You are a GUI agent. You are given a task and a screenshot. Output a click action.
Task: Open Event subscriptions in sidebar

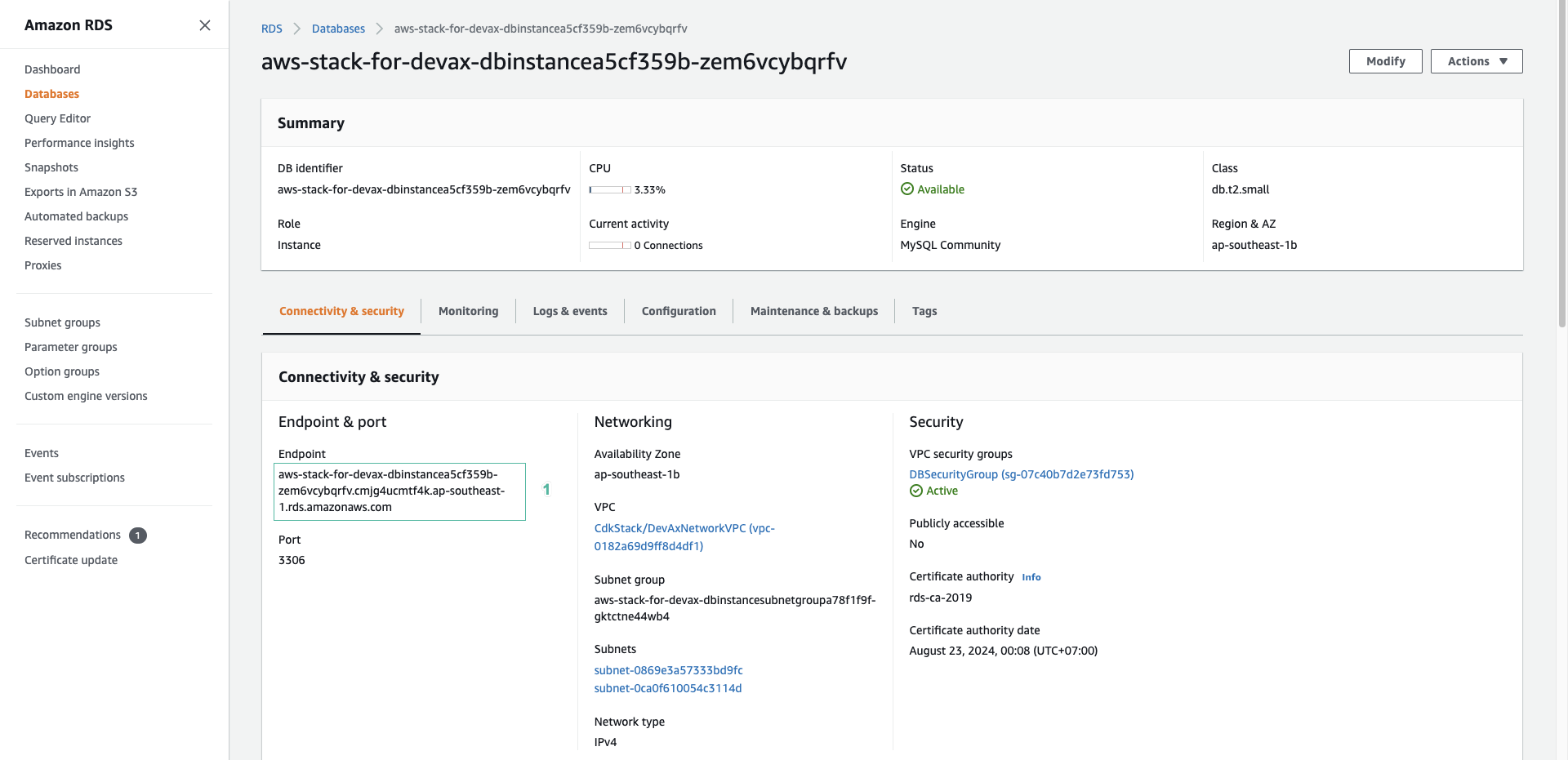point(74,478)
